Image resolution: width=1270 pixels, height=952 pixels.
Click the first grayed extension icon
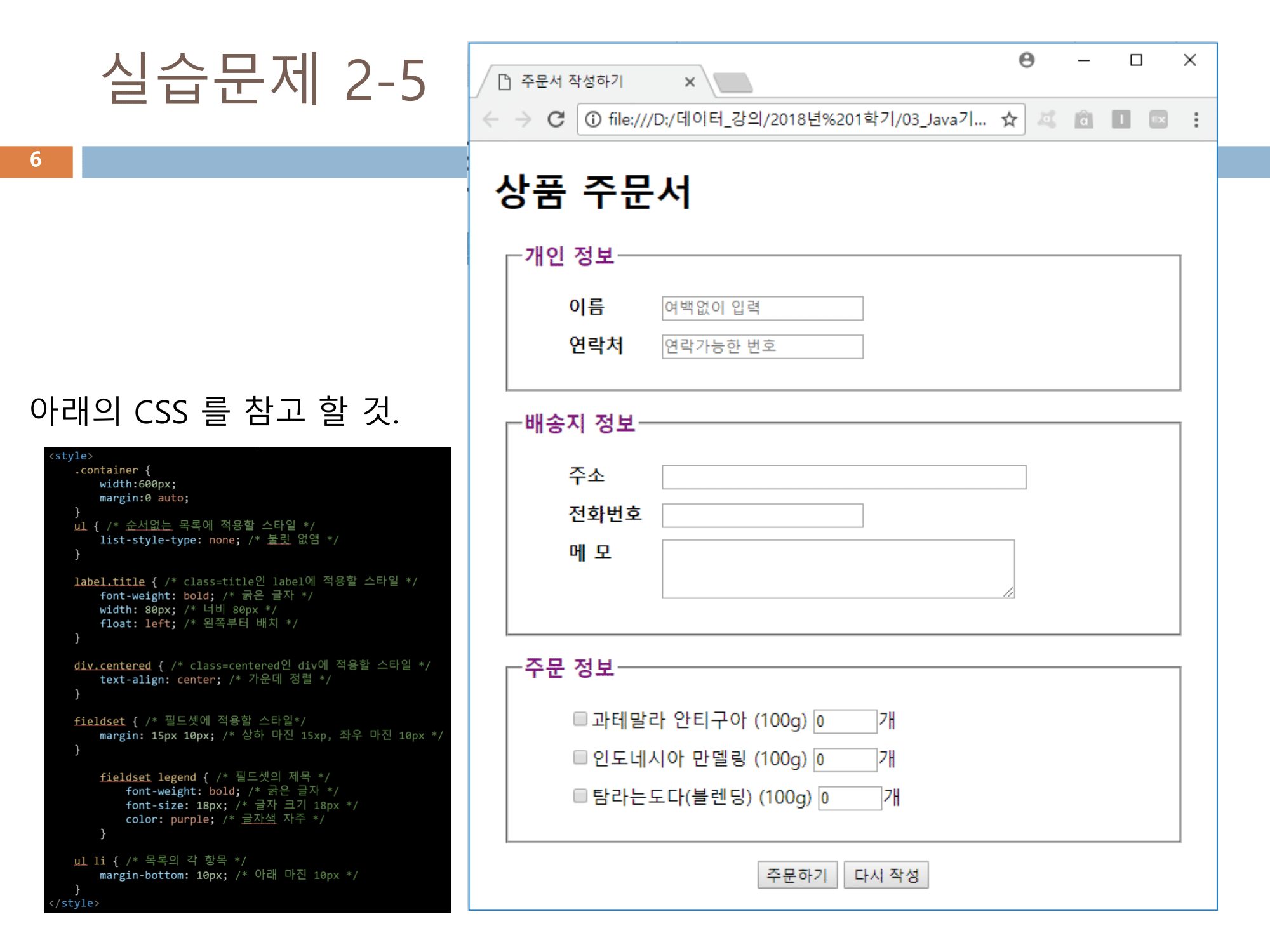(1046, 119)
